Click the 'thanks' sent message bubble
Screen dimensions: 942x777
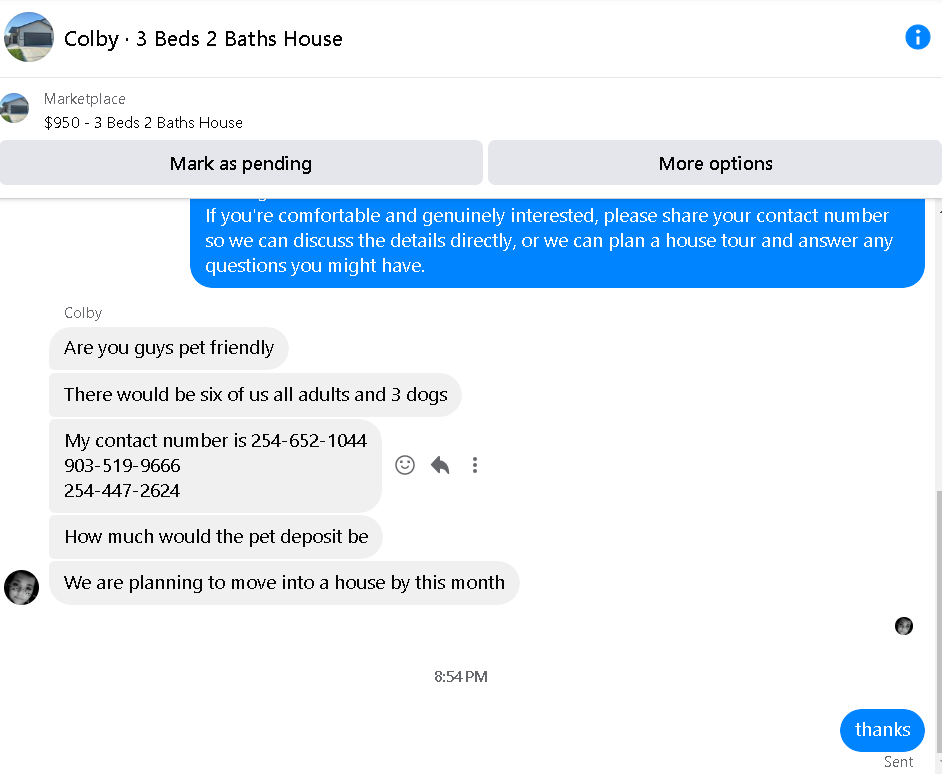click(x=882, y=730)
